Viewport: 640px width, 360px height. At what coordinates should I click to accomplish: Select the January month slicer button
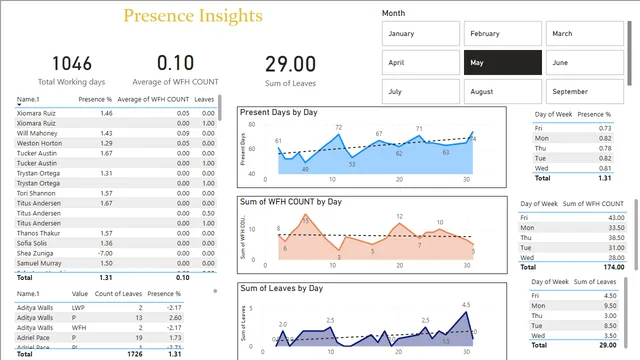coord(420,33)
